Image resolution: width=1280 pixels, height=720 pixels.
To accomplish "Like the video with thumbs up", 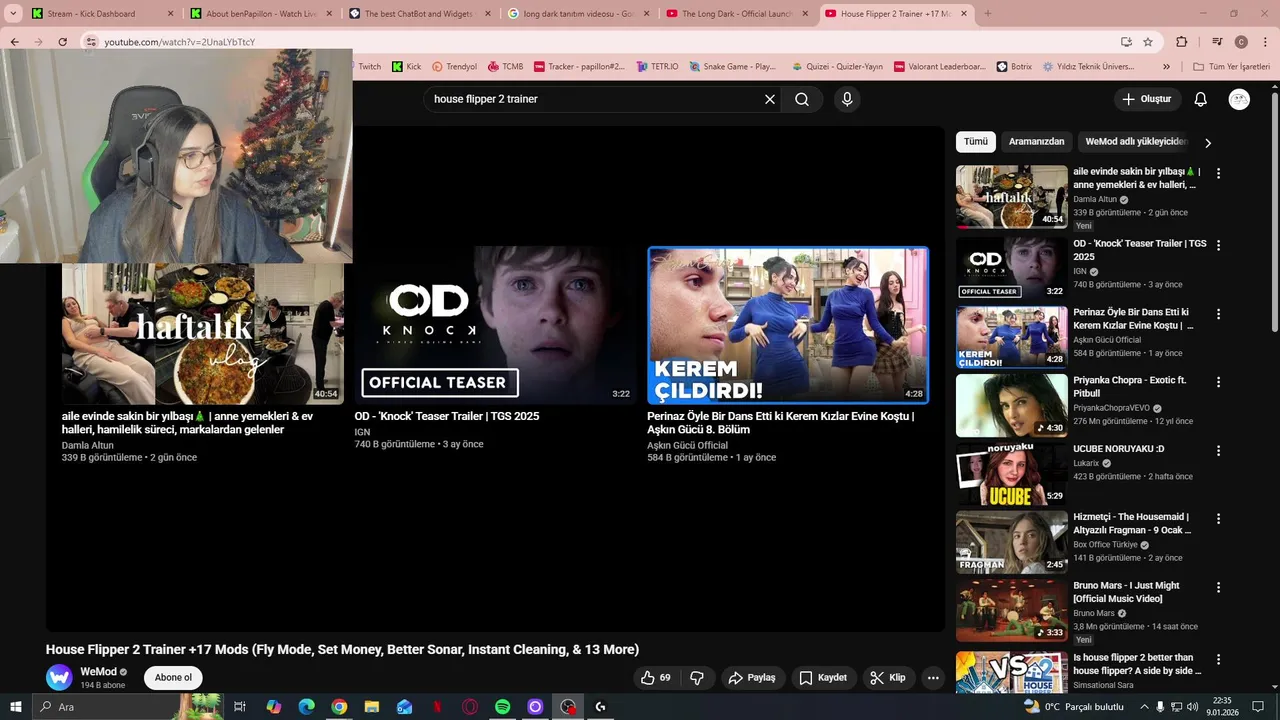I will 657,678.
